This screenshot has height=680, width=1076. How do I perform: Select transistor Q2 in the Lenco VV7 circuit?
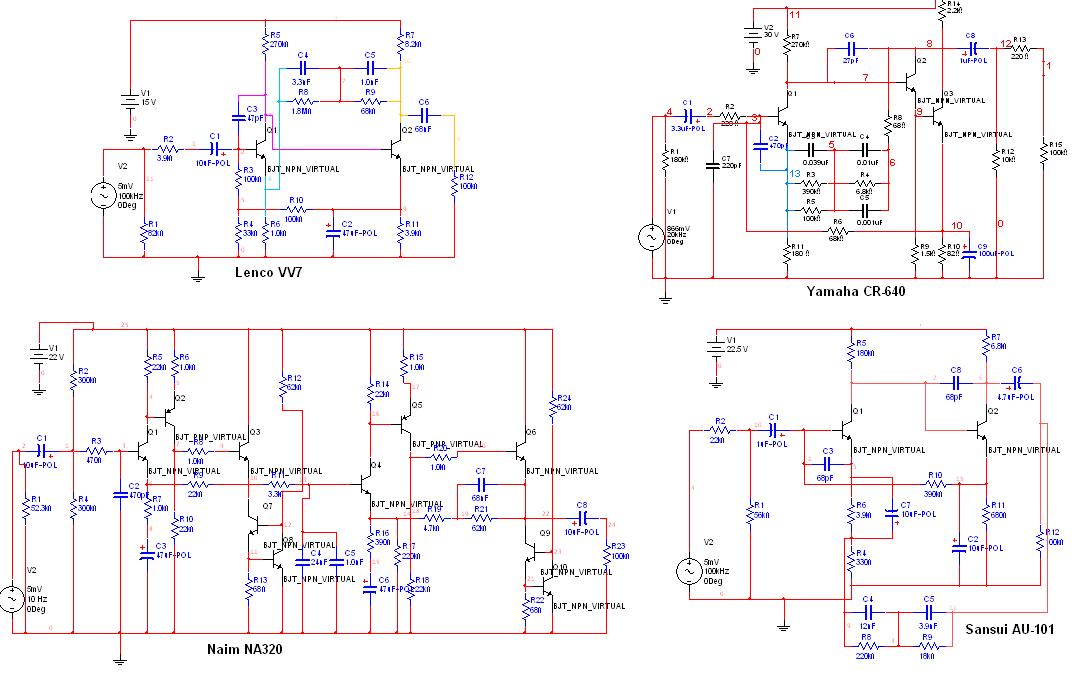point(397,149)
